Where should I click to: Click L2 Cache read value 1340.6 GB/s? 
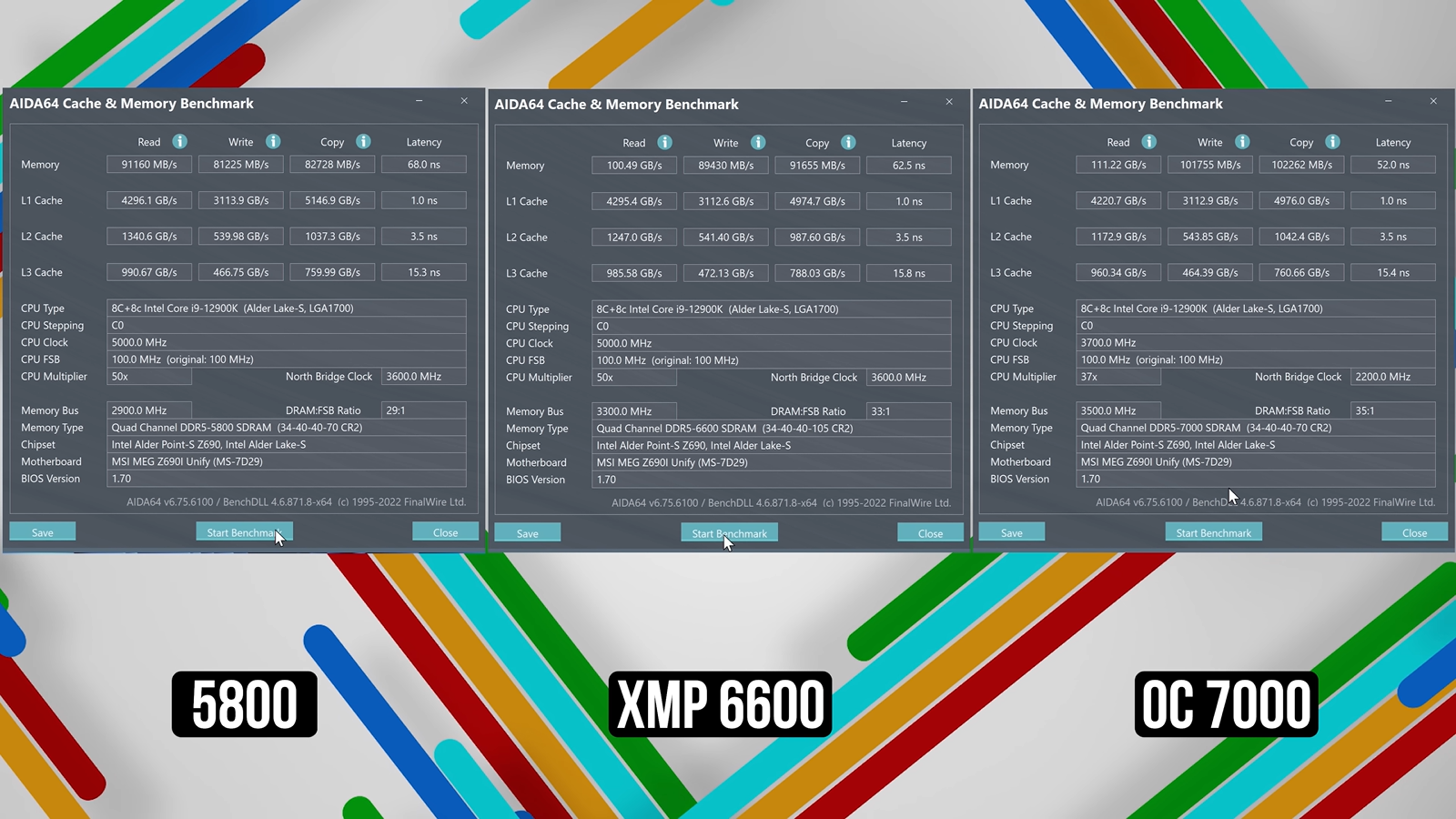point(149,237)
